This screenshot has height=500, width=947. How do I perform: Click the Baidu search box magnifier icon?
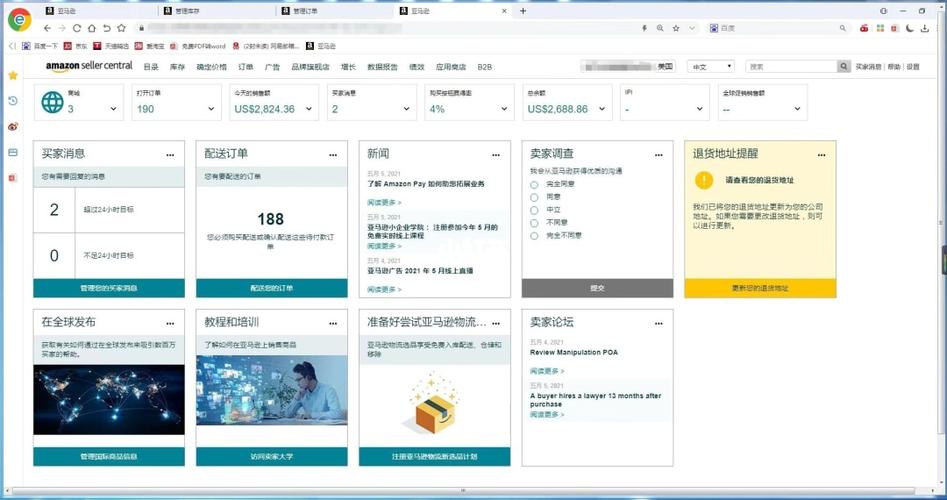[x=843, y=28]
